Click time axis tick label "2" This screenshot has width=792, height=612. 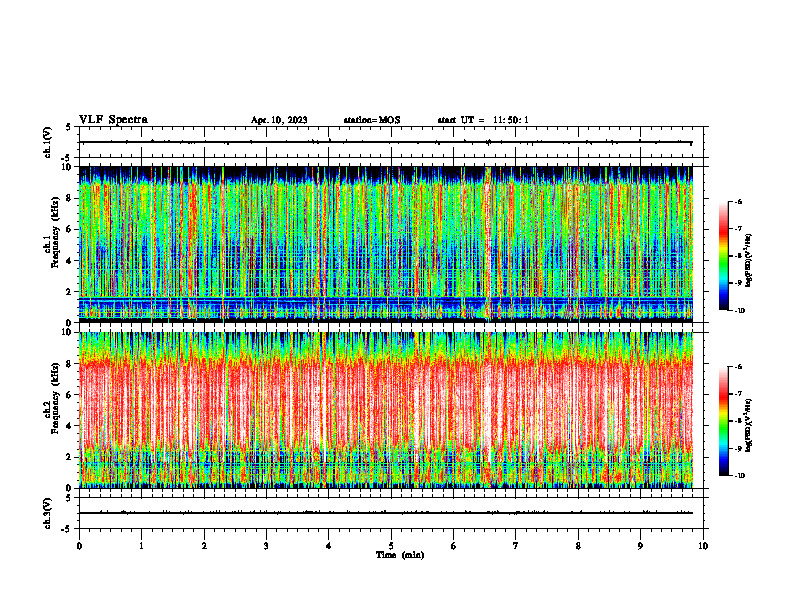click(204, 546)
